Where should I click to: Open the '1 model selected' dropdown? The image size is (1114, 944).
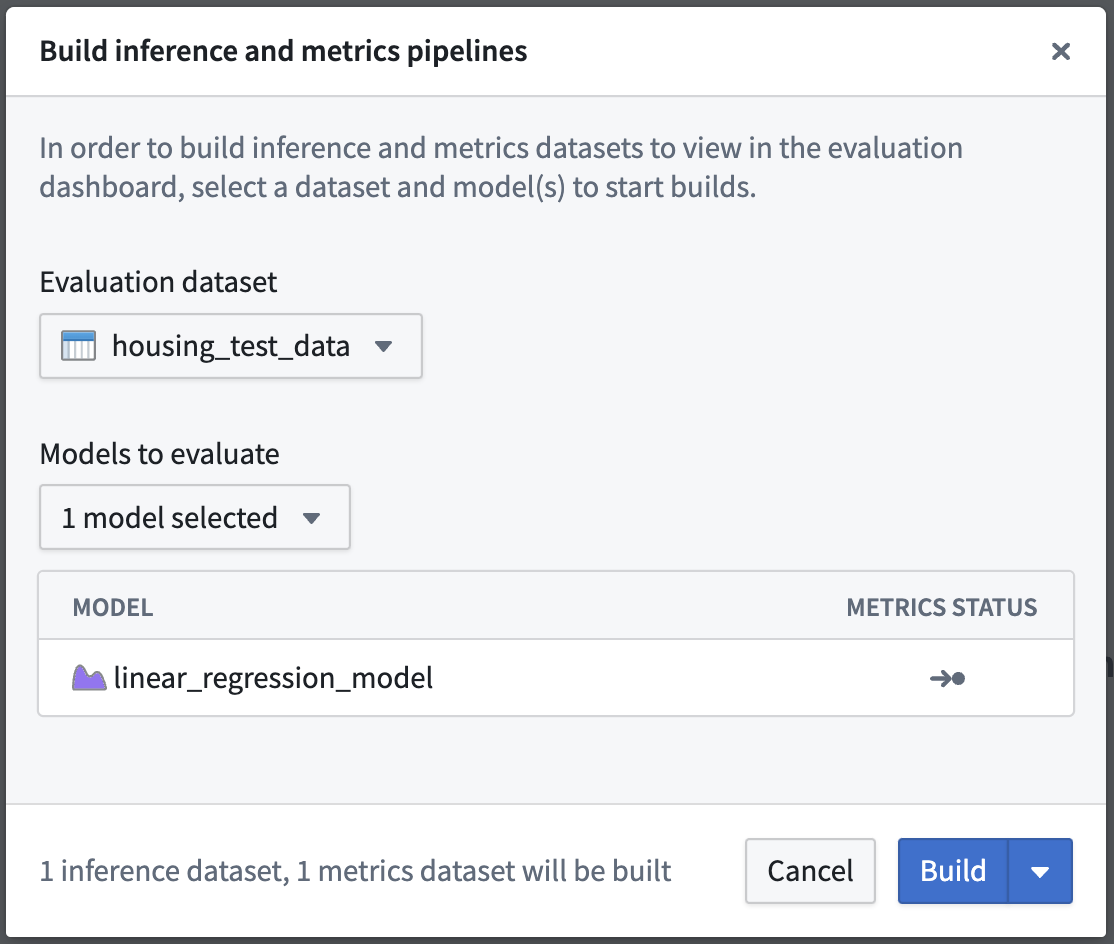click(195, 517)
